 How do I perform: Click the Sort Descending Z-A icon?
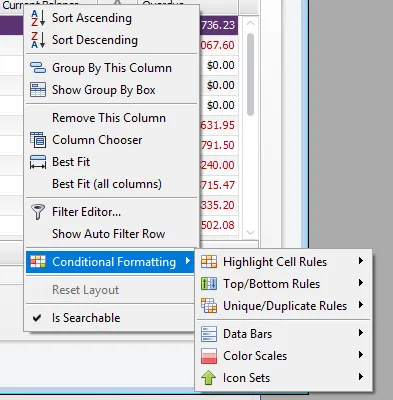tap(38, 40)
